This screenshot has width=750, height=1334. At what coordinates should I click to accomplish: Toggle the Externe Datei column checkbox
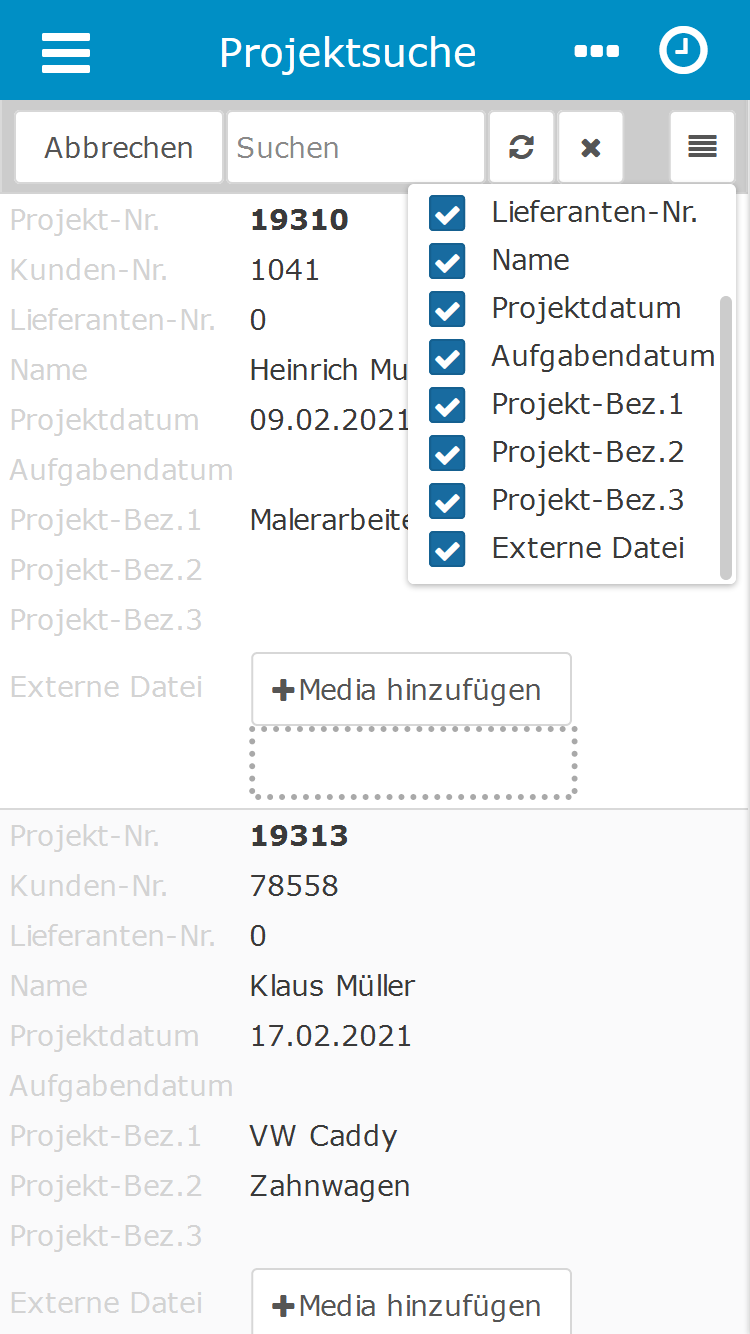[x=447, y=549]
